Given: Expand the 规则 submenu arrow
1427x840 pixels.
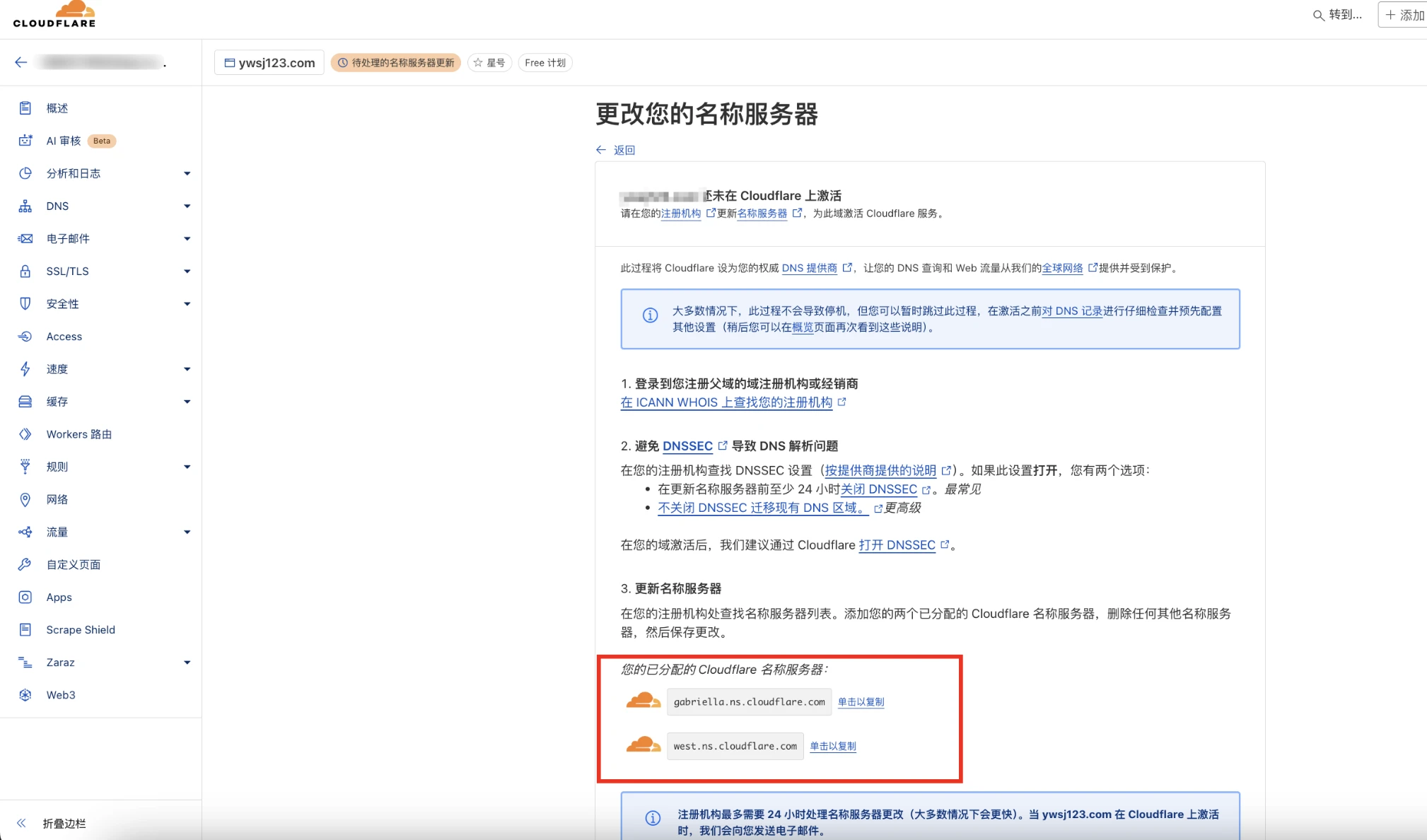Looking at the screenshot, I should [x=187, y=467].
